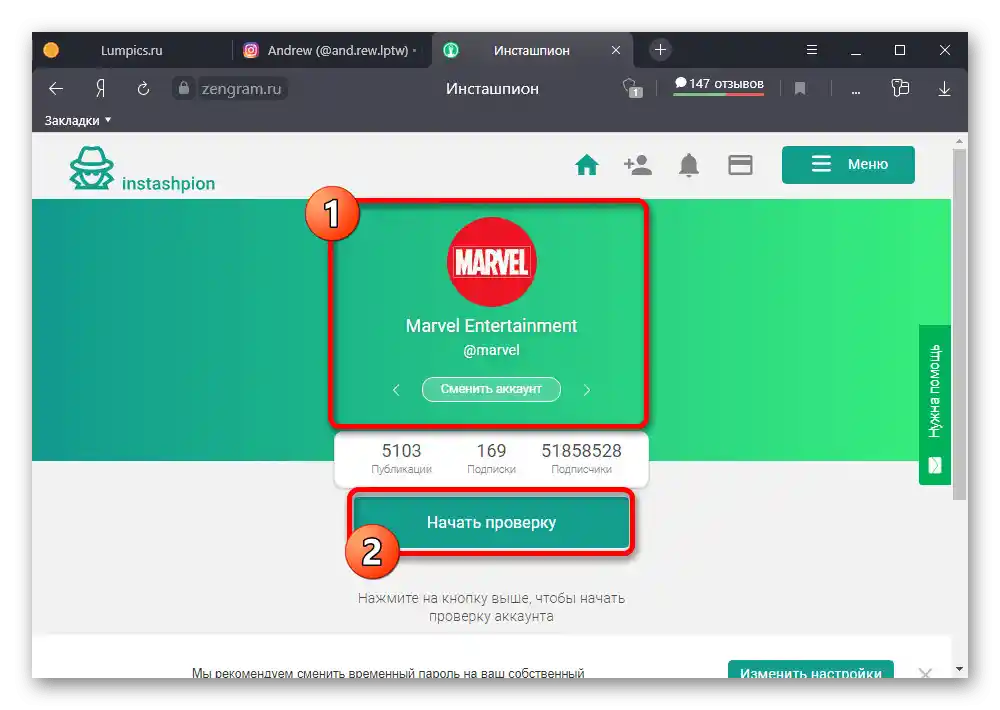Screen dimensions: 1000x710
Task: Go back using the browser back arrow
Action: tap(55, 88)
